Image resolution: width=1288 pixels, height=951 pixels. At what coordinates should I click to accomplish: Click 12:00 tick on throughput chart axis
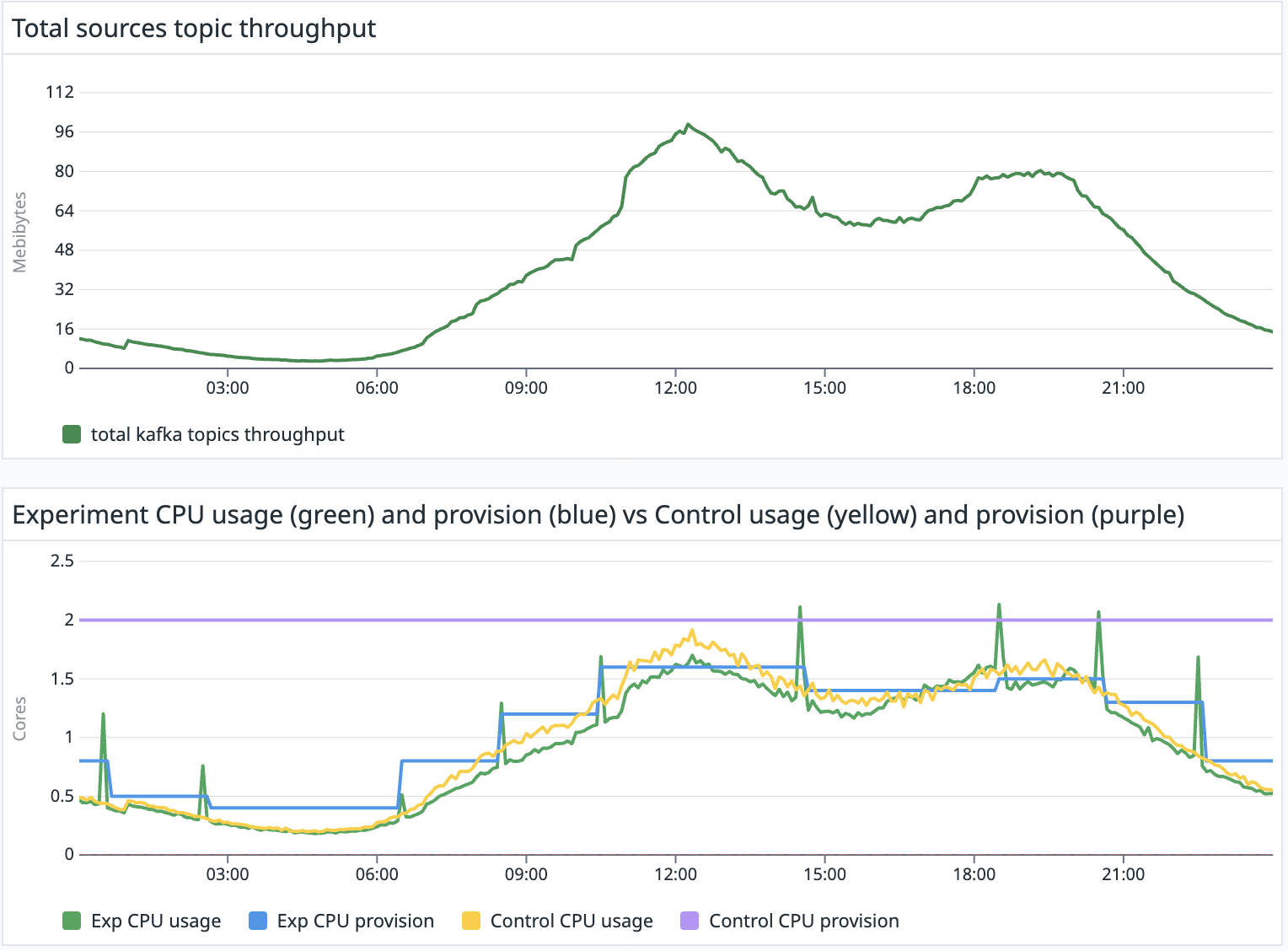(x=675, y=388)
